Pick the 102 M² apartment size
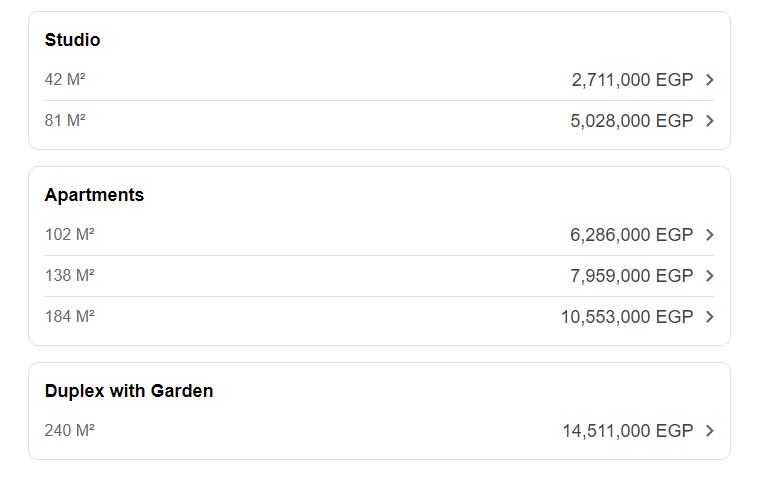 coord(70,235)
